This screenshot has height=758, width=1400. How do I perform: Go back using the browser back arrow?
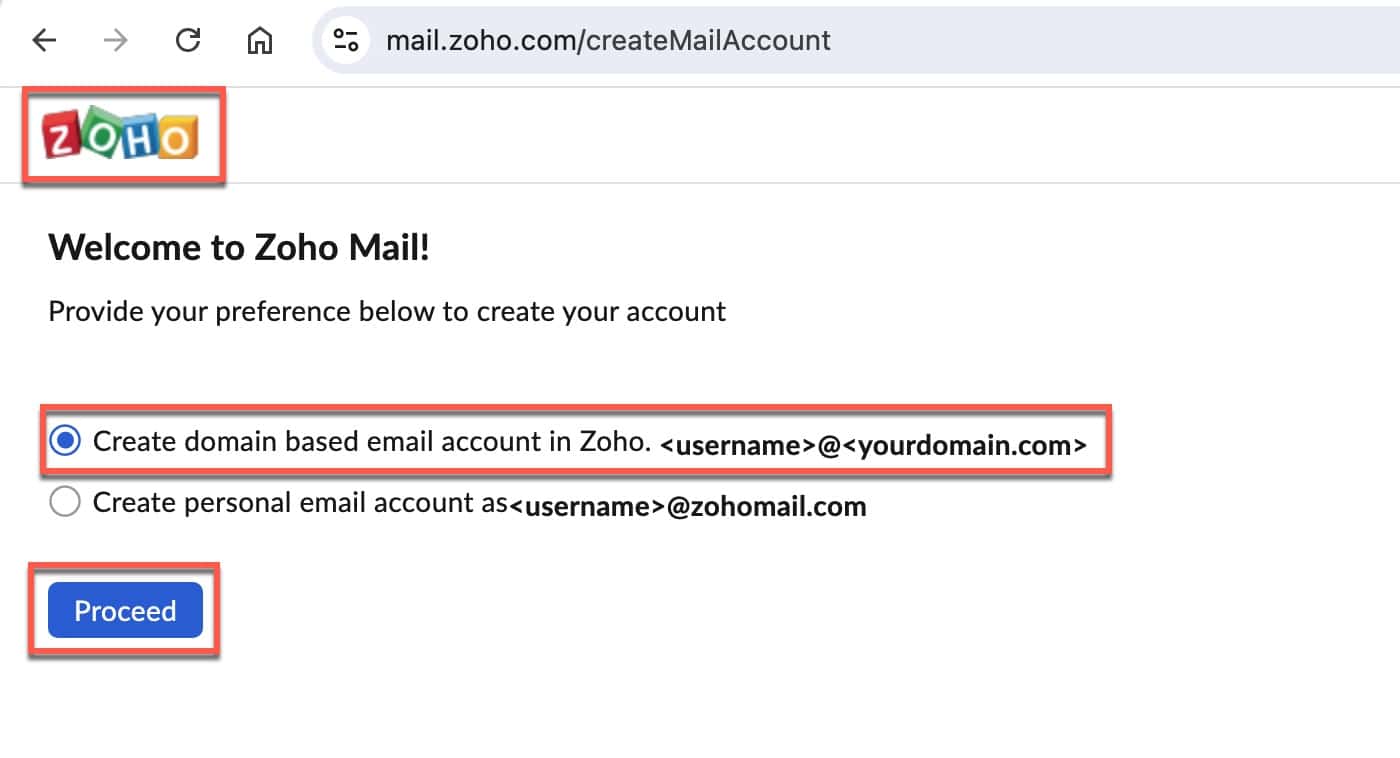click(x=45, y=40)
